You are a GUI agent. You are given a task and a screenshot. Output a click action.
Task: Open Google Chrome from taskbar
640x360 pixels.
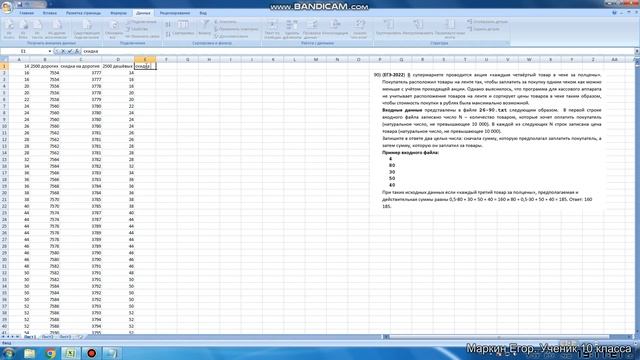click(x=51, y=353)
